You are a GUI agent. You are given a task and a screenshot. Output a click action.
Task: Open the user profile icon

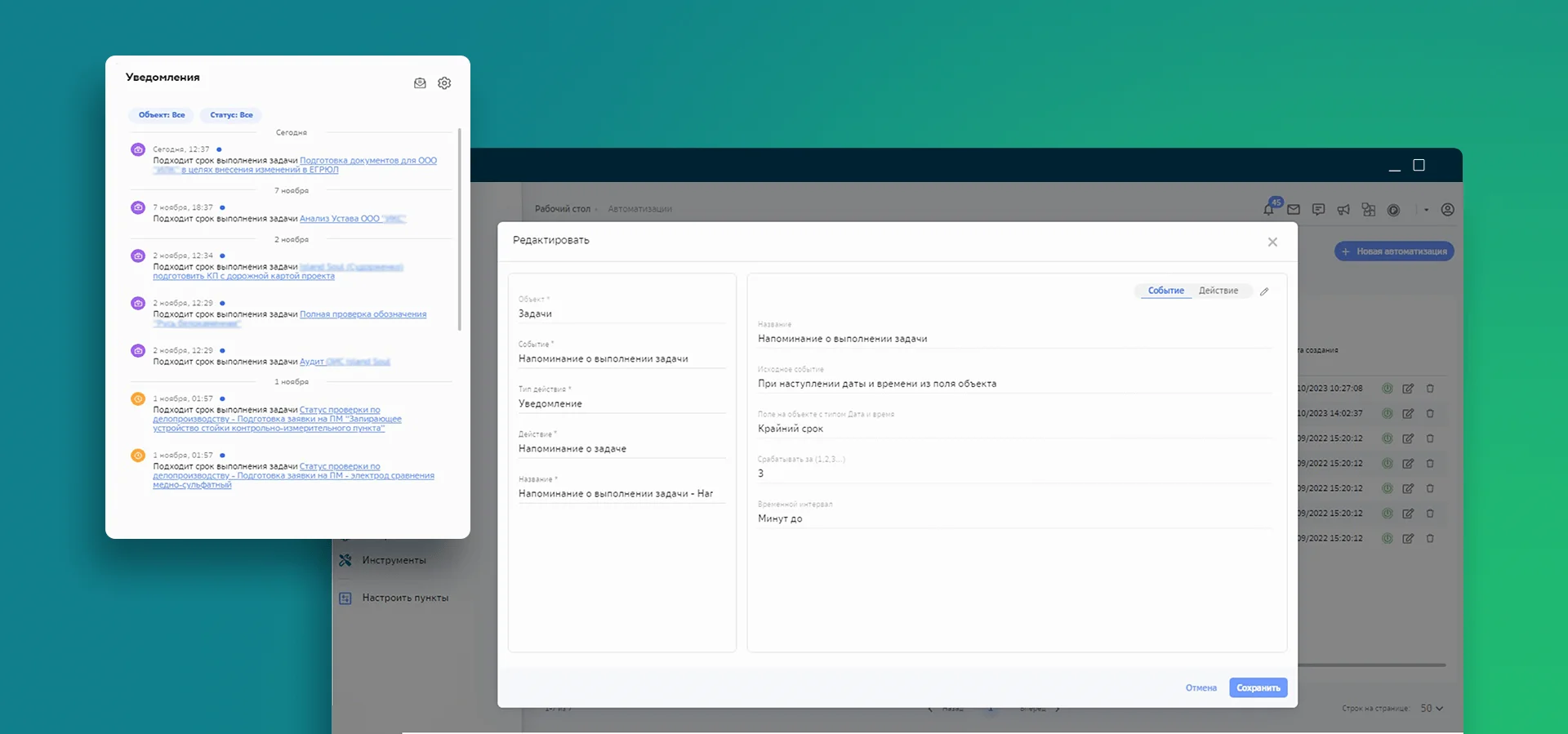1448,210
